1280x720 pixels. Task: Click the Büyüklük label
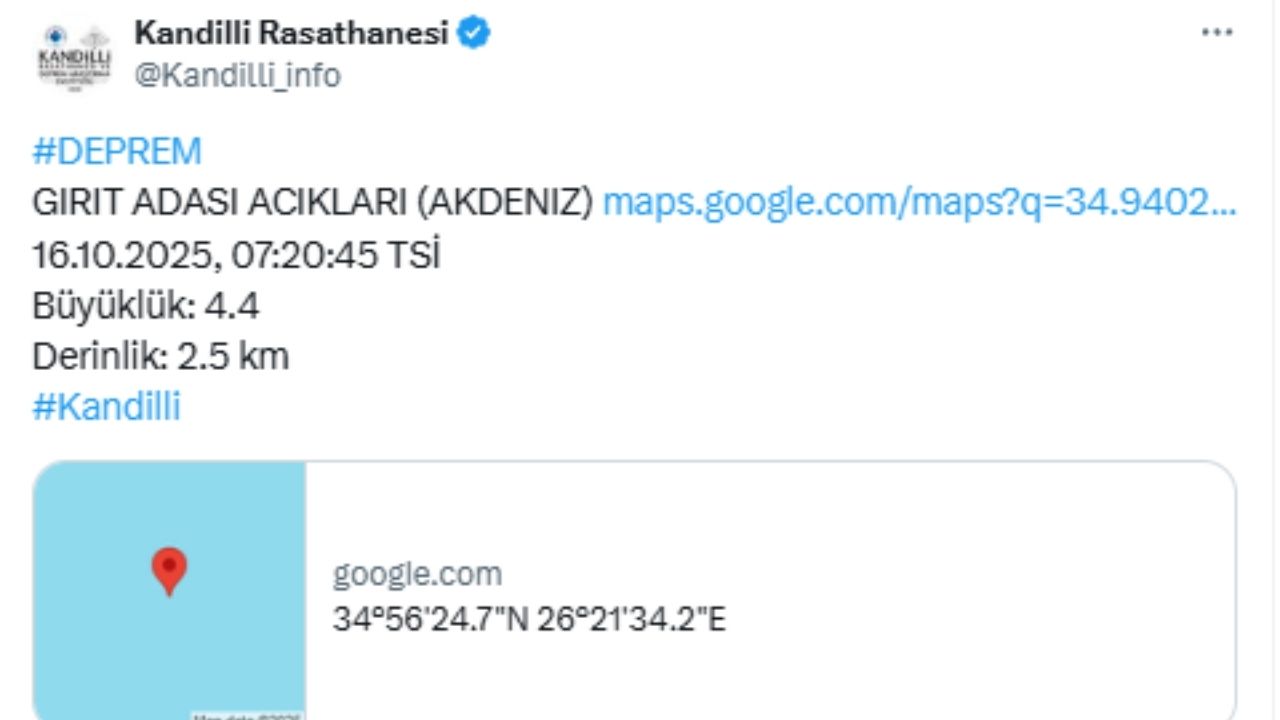(113, 306)
